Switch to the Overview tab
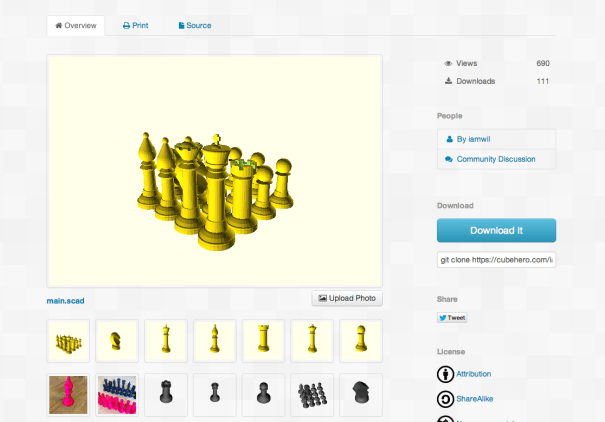This screenshot has width=605, height=422. (76, 25)
